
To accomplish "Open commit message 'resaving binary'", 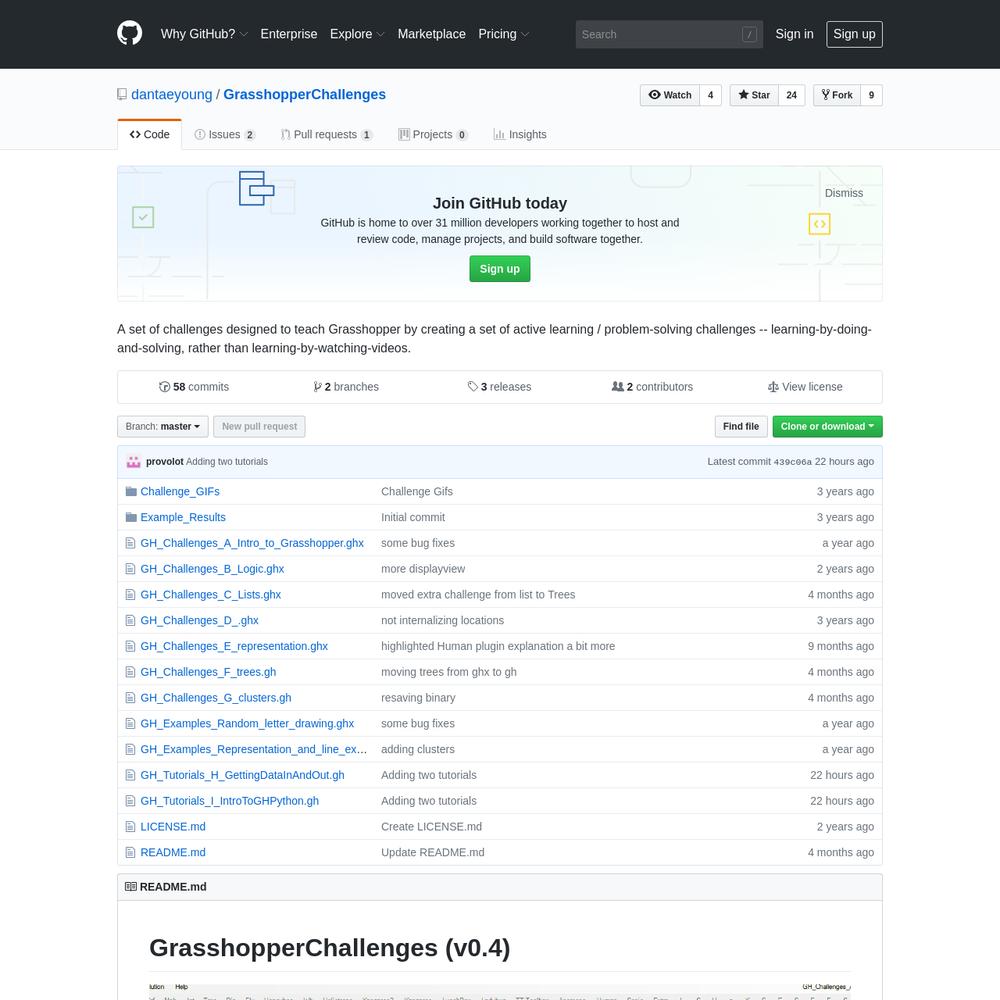I will click(x=418, y=698).
